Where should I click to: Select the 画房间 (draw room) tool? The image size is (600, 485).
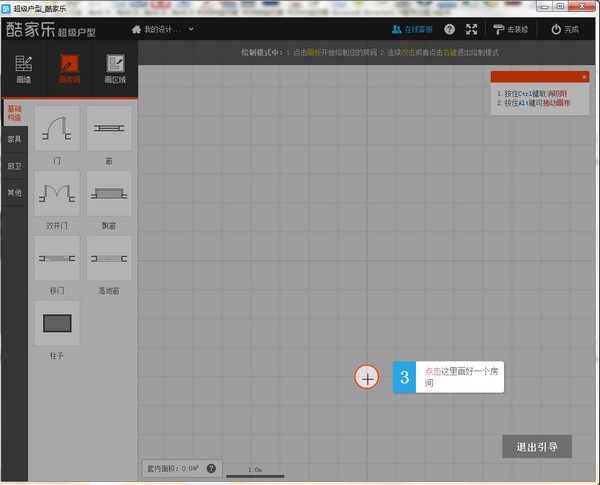click(68, 68)
